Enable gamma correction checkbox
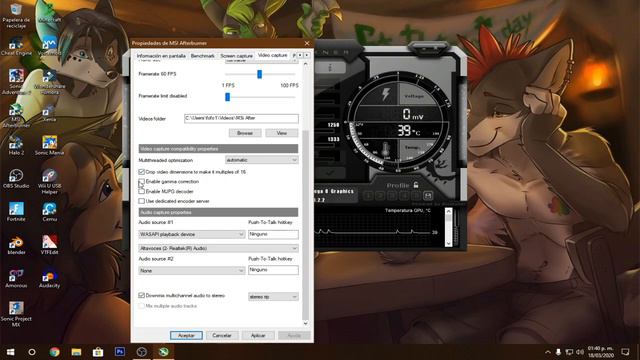Screen dimensions: 640x360 tap(141, 181)
